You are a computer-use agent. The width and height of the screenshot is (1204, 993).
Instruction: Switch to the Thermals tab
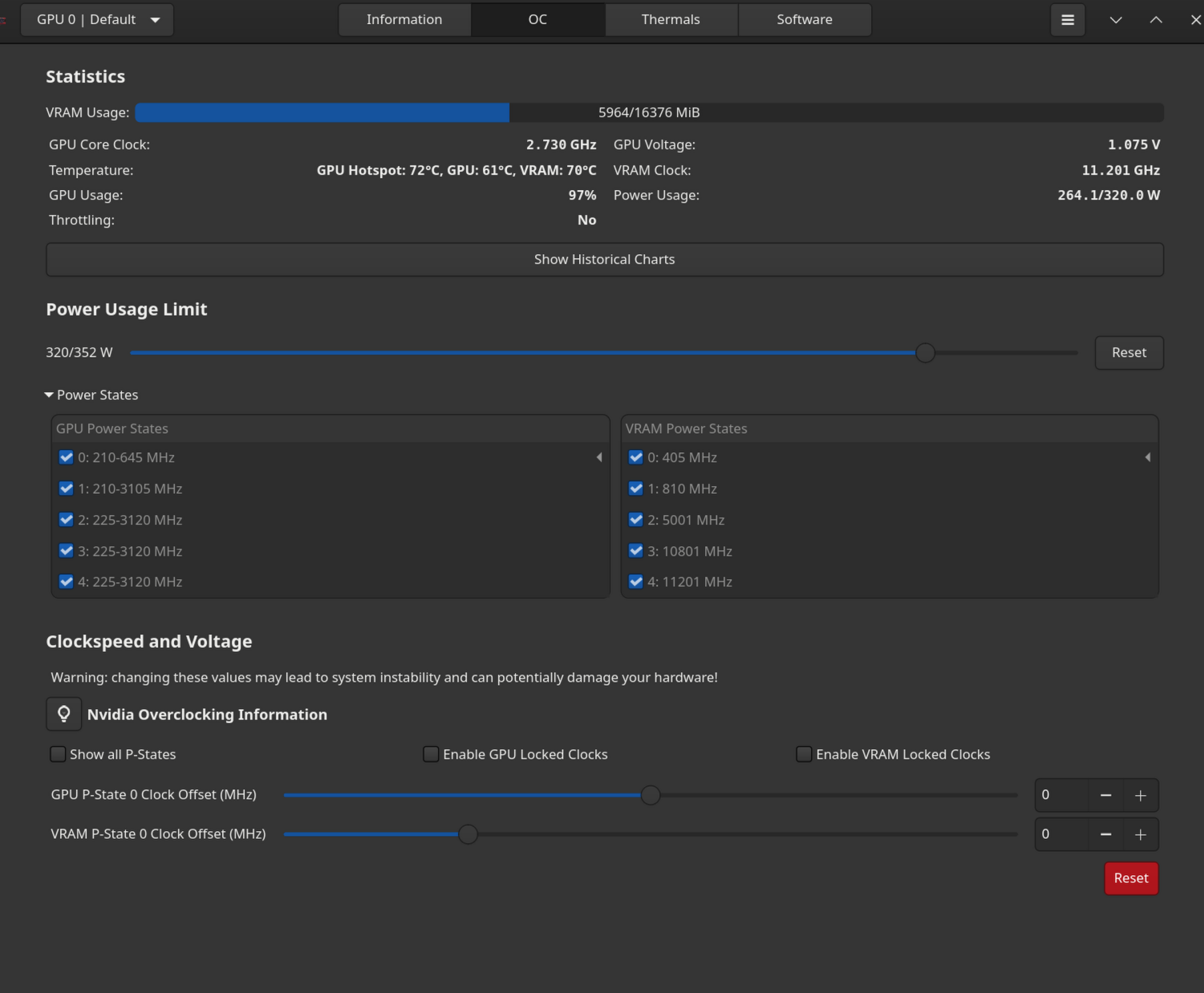pos(671,20)
